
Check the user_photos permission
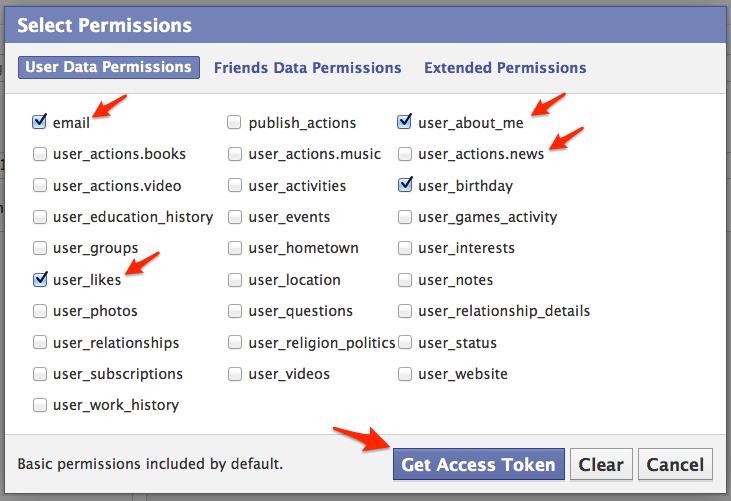coord(40,311)
